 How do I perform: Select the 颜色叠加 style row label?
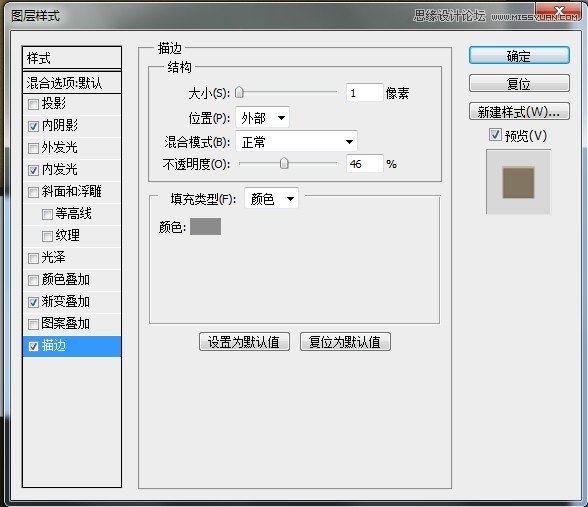(x=66, y=279)
